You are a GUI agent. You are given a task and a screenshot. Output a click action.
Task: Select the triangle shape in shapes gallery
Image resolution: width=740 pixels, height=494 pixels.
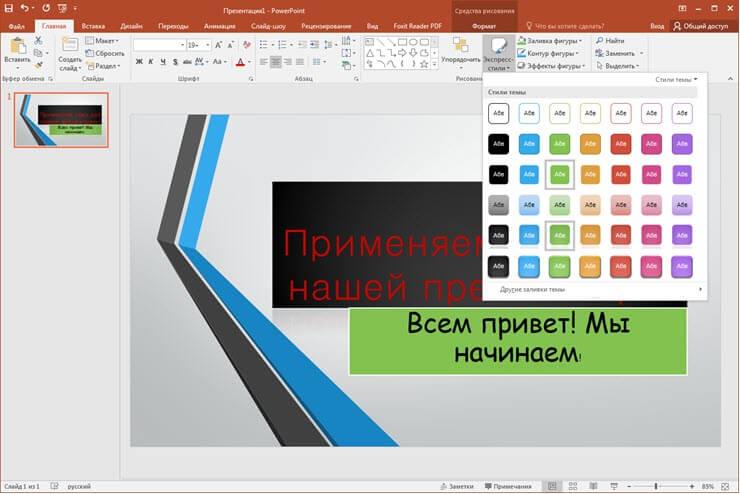coord(370,53)
